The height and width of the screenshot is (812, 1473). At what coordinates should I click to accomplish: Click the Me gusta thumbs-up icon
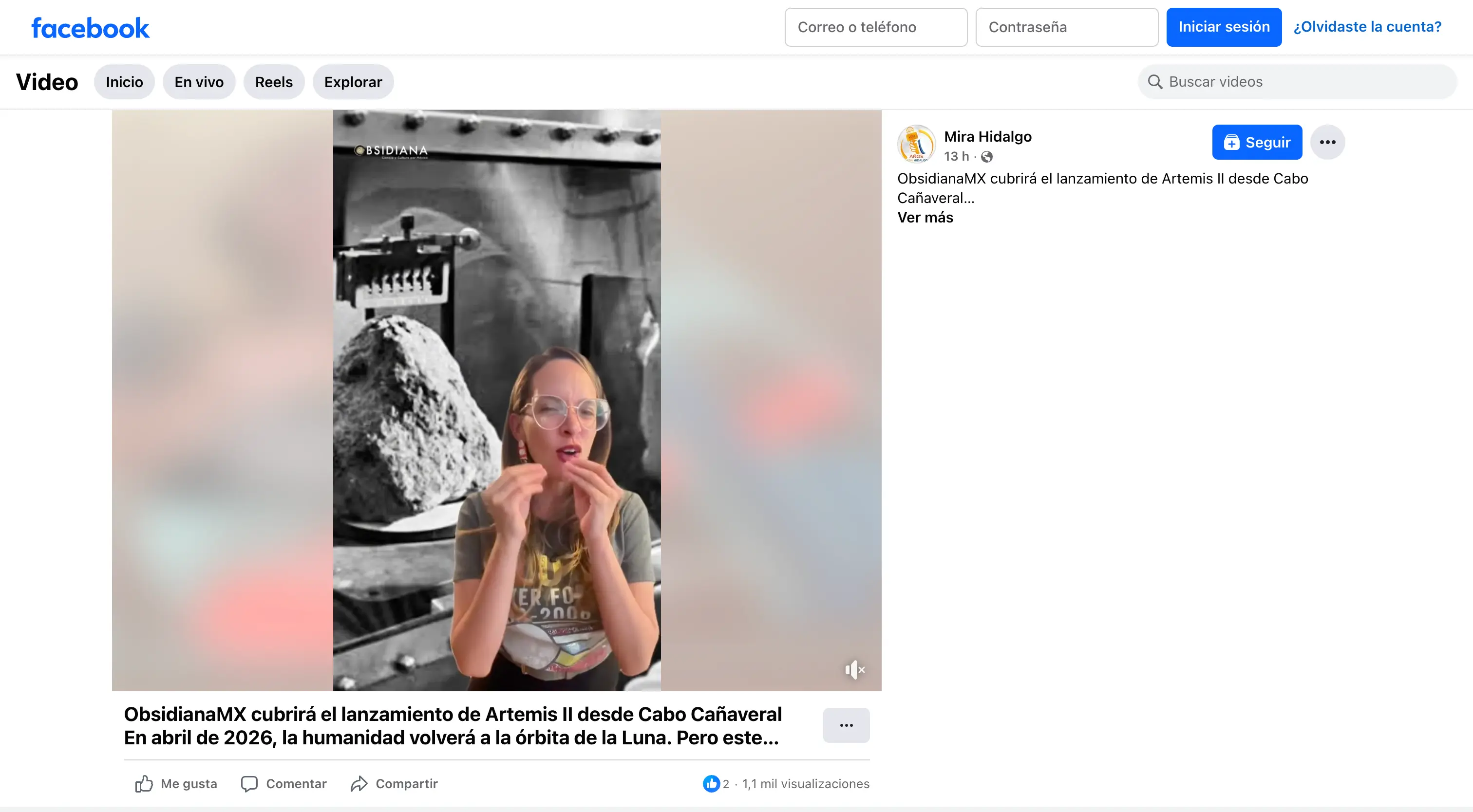tap(144, 783)
